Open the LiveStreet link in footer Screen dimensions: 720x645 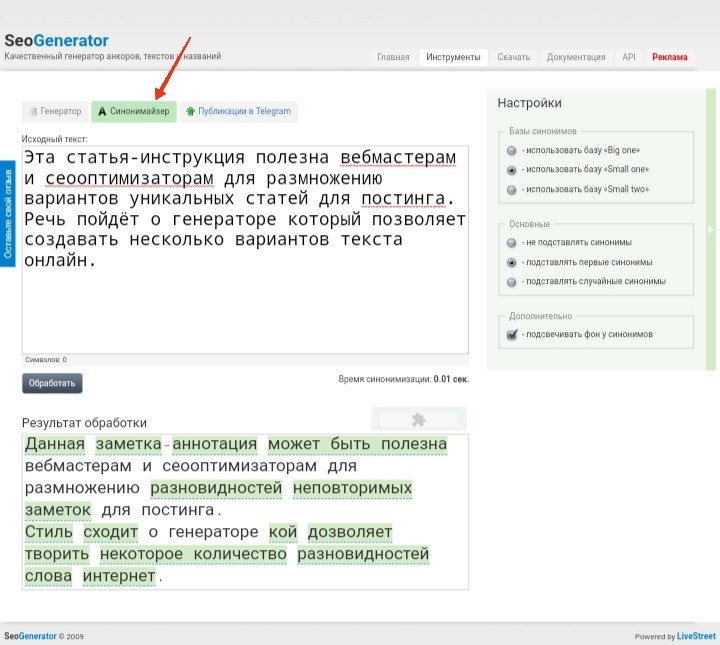(696, 636)
